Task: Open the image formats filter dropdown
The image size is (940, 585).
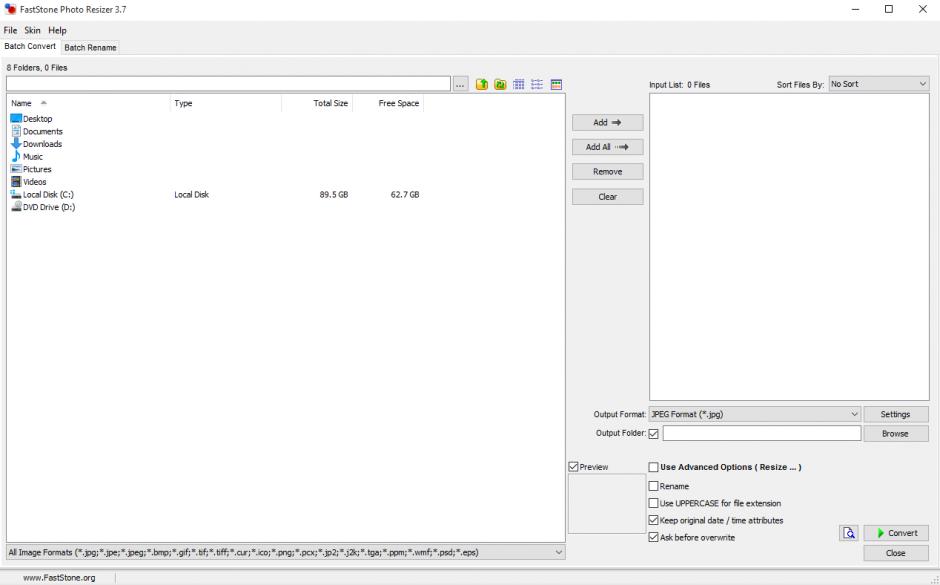Action: pyautogui.click(x=285, y=553)
